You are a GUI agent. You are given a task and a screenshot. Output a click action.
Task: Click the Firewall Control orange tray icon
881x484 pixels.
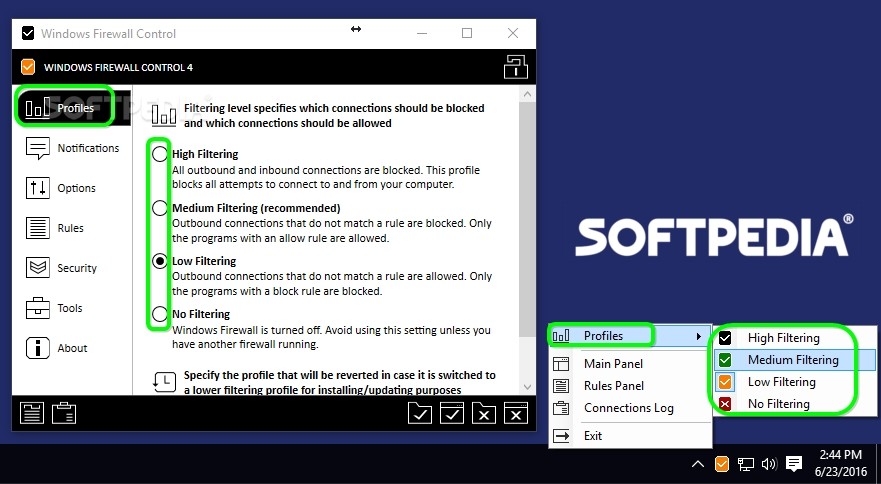click(721, 464)
